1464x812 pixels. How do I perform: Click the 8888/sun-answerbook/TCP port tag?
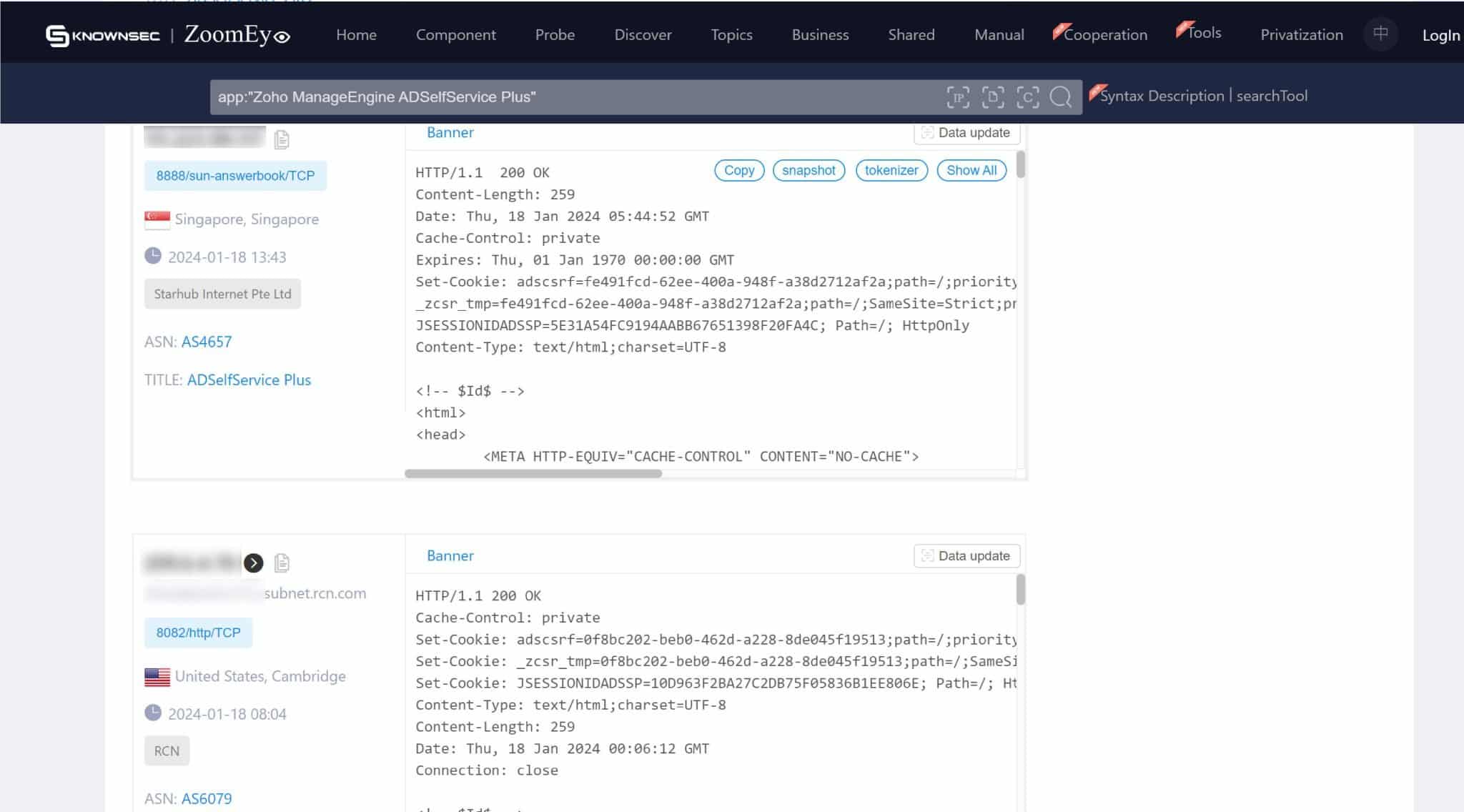tap(235, 176)
